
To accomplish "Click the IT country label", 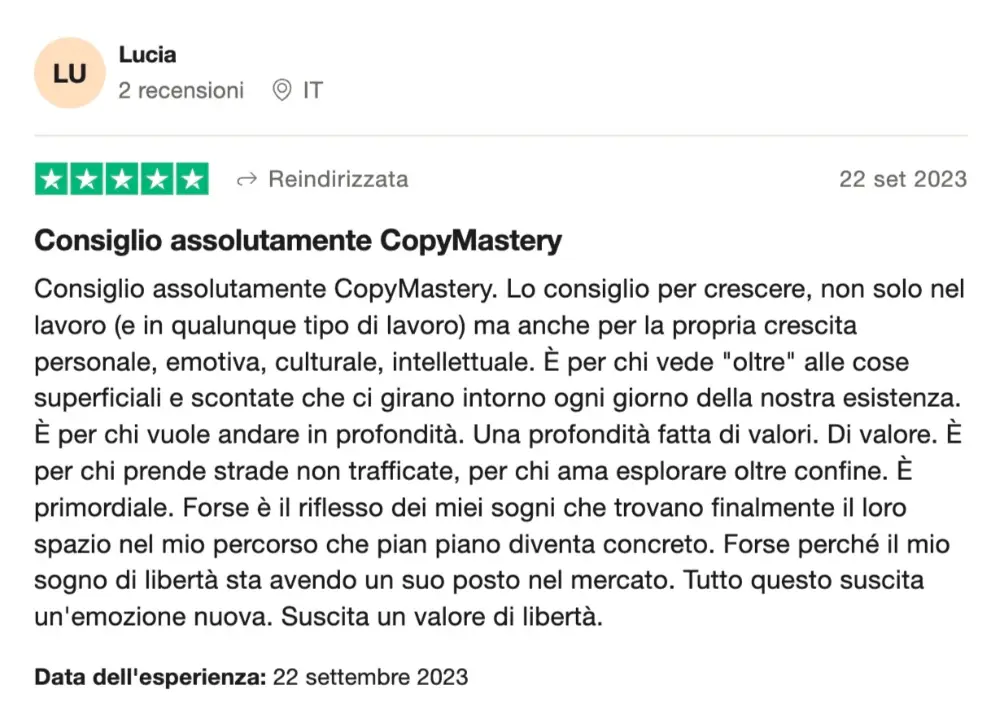I will coord(313,91).
